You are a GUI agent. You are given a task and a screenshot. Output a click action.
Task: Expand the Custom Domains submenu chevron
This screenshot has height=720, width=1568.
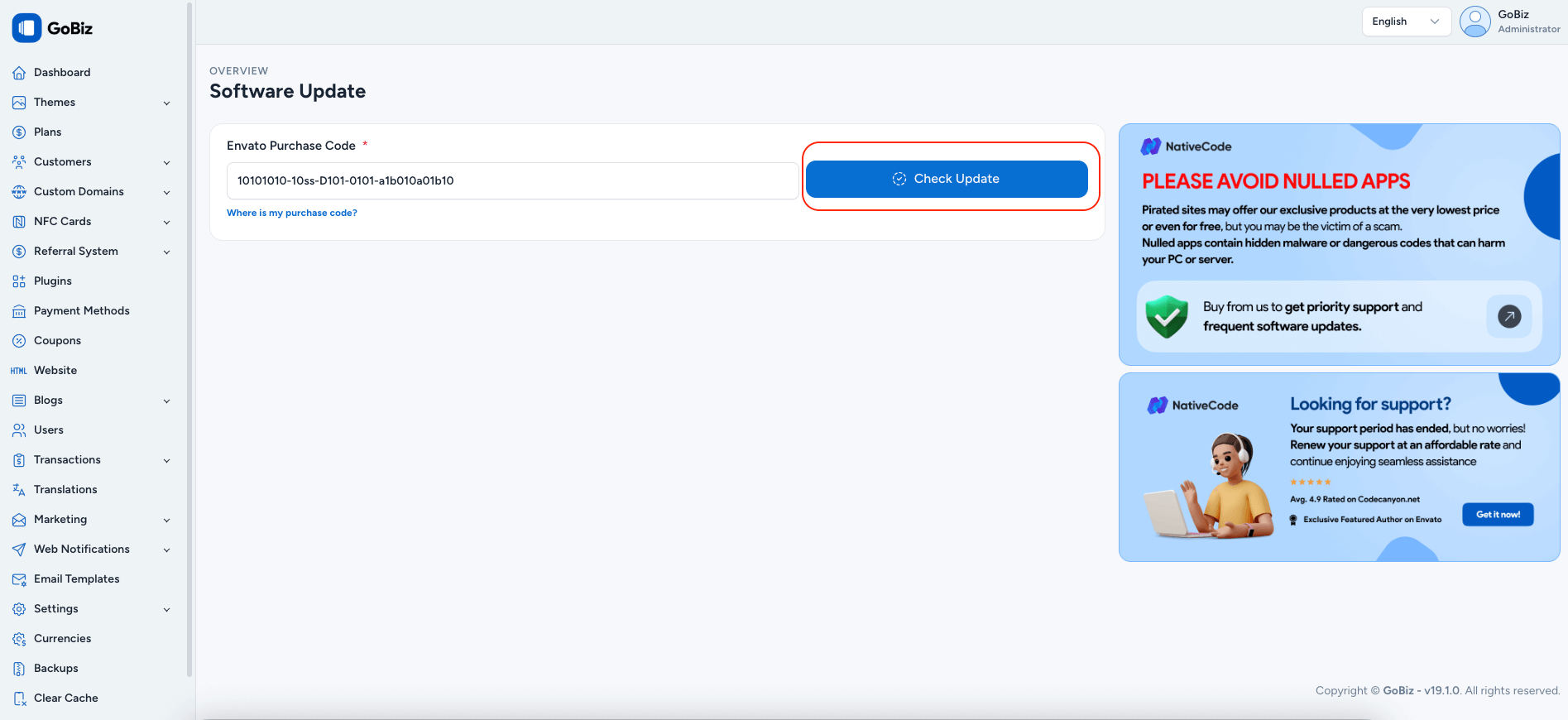tap(166, 193)
